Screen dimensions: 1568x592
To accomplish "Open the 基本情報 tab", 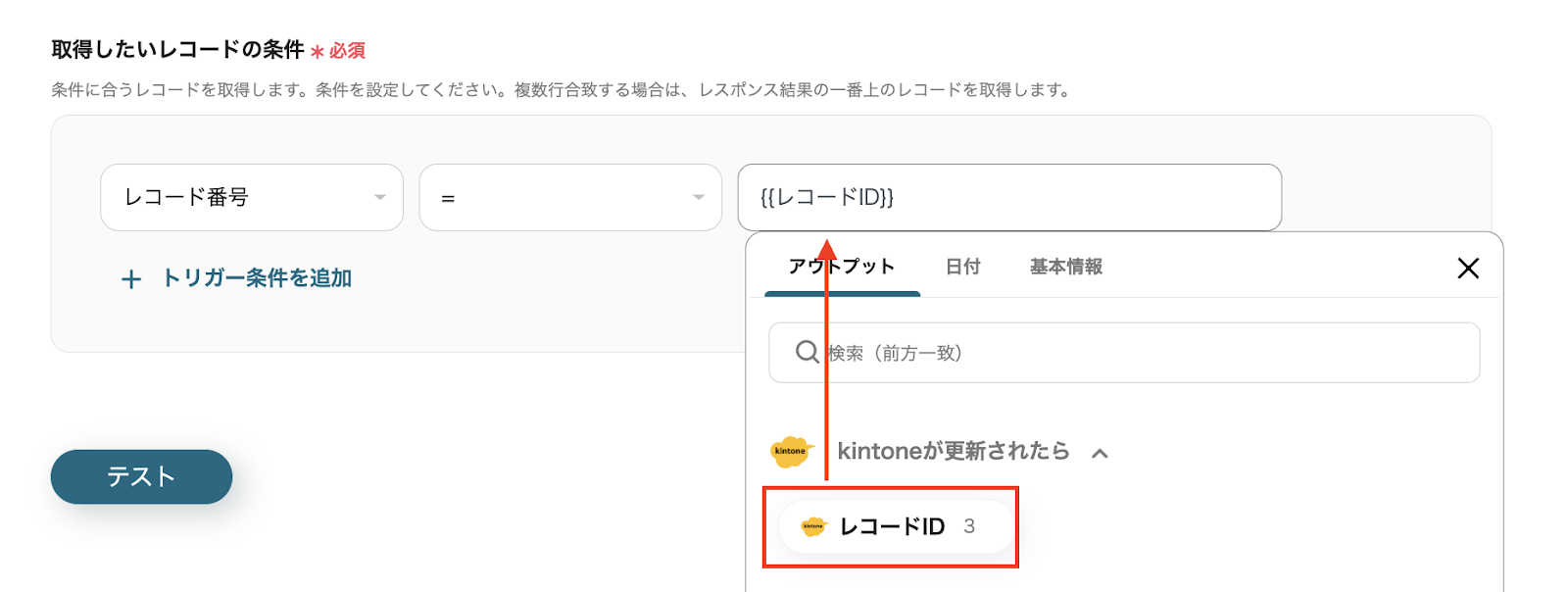I will pos(1065,267).
